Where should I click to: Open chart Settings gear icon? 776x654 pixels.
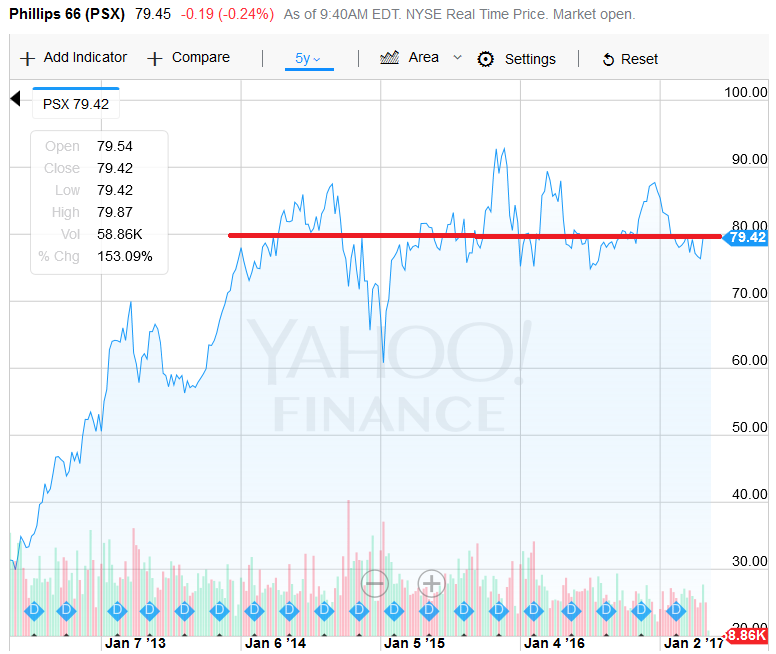tap(486, 59)
